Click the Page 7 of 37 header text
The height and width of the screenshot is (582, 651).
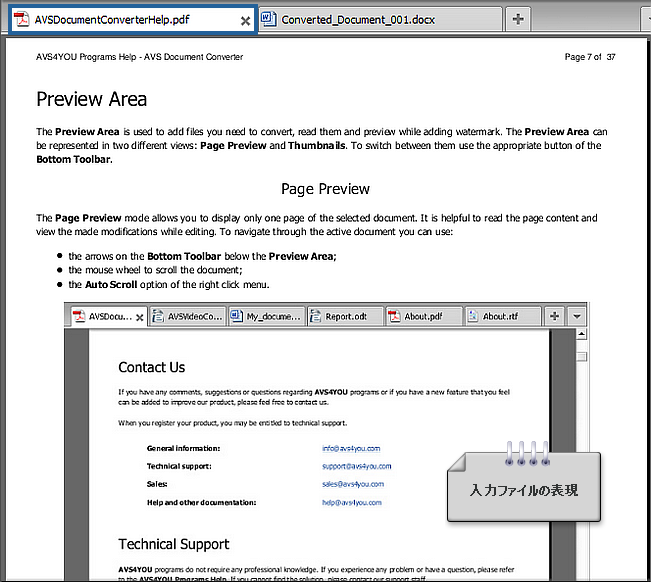590,57
